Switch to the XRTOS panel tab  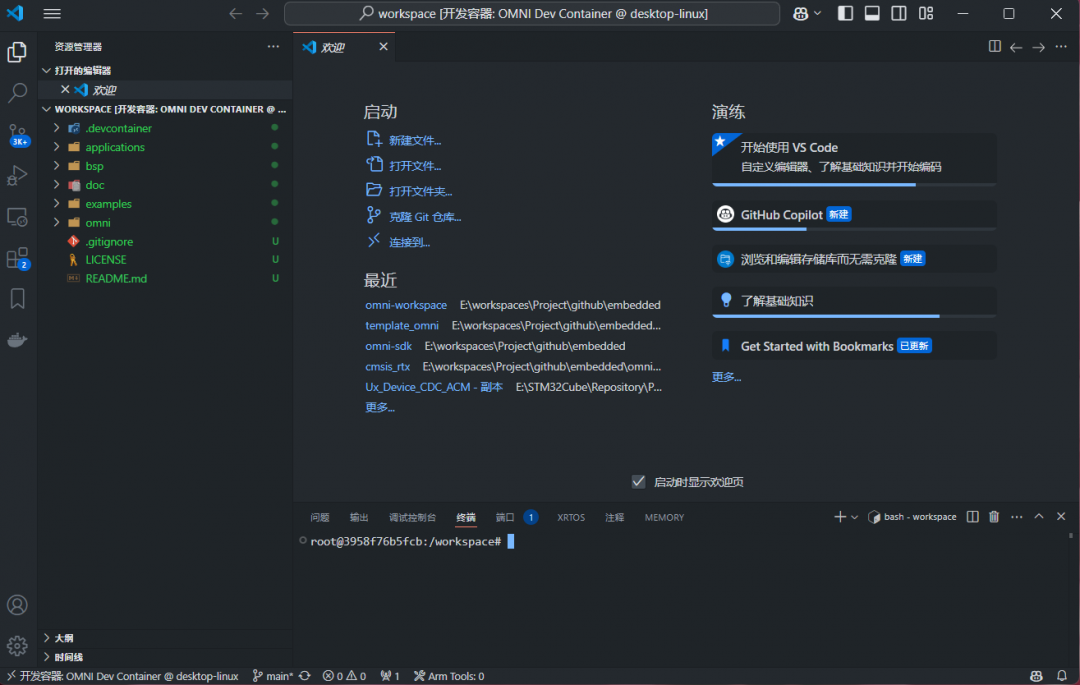click(571, 518)
